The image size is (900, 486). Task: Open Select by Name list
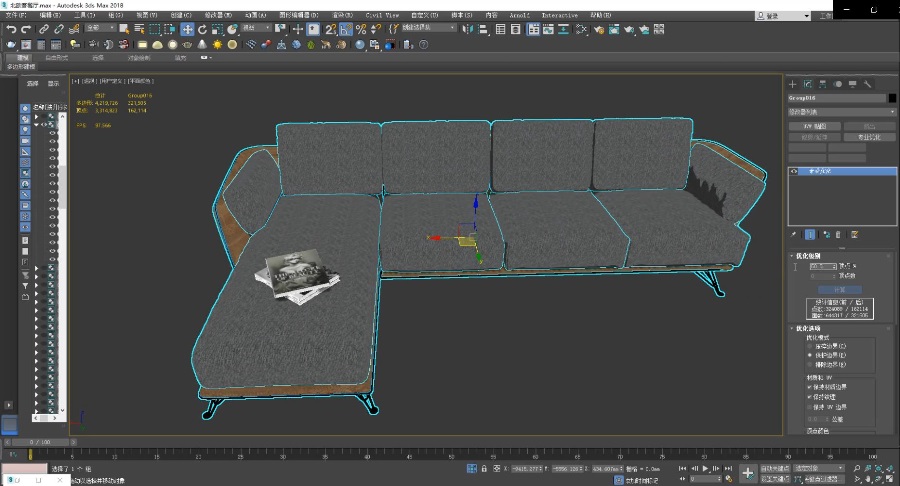(x=139, y=29)
